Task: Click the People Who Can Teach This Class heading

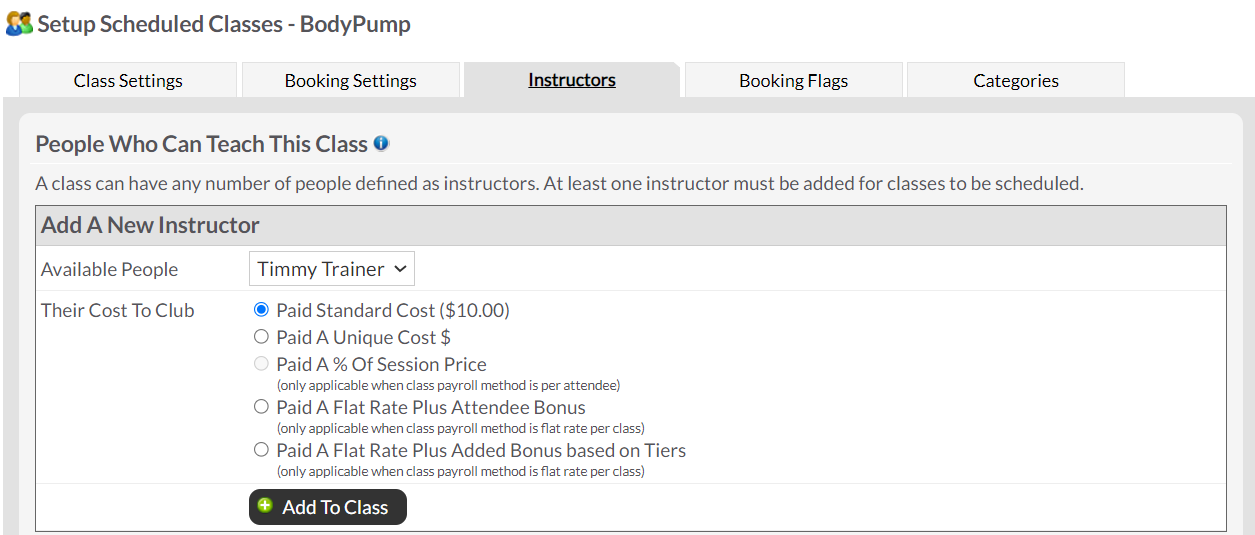Action: (202, 144)
